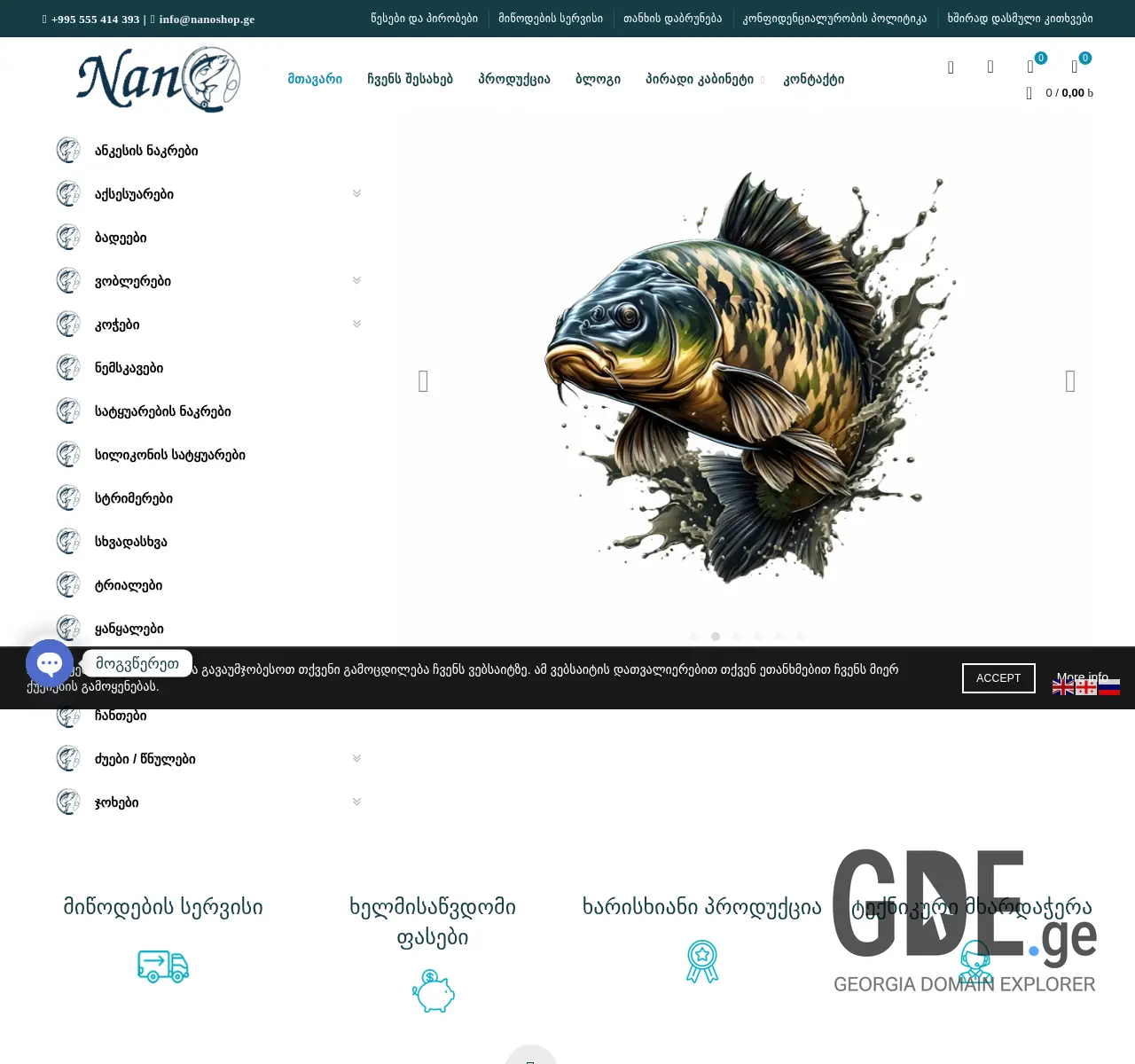Select the მთავარი menu item
Image resolution: width=1135 pixels, height=1064 pixels.
(314, 79)
